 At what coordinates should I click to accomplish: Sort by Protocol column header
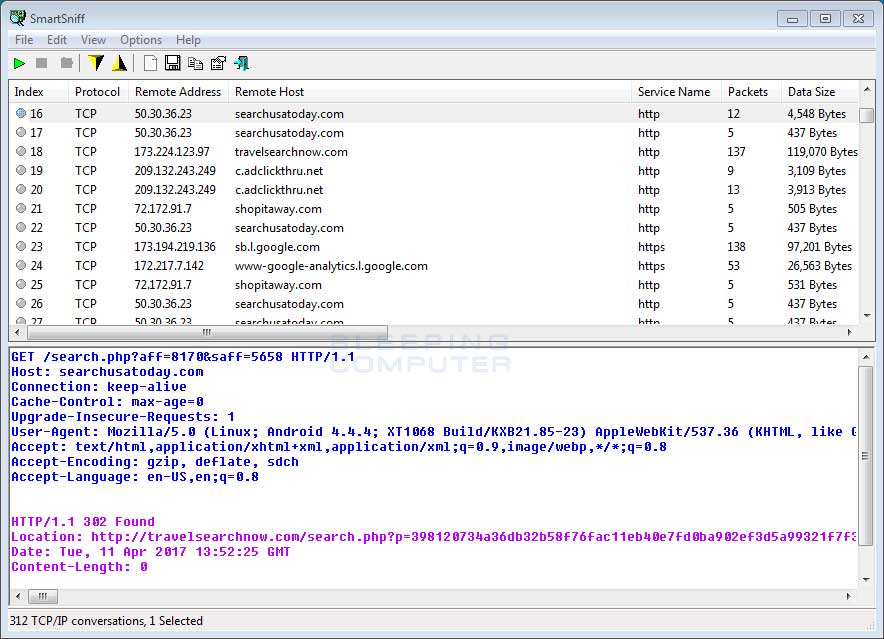(98, 92)
